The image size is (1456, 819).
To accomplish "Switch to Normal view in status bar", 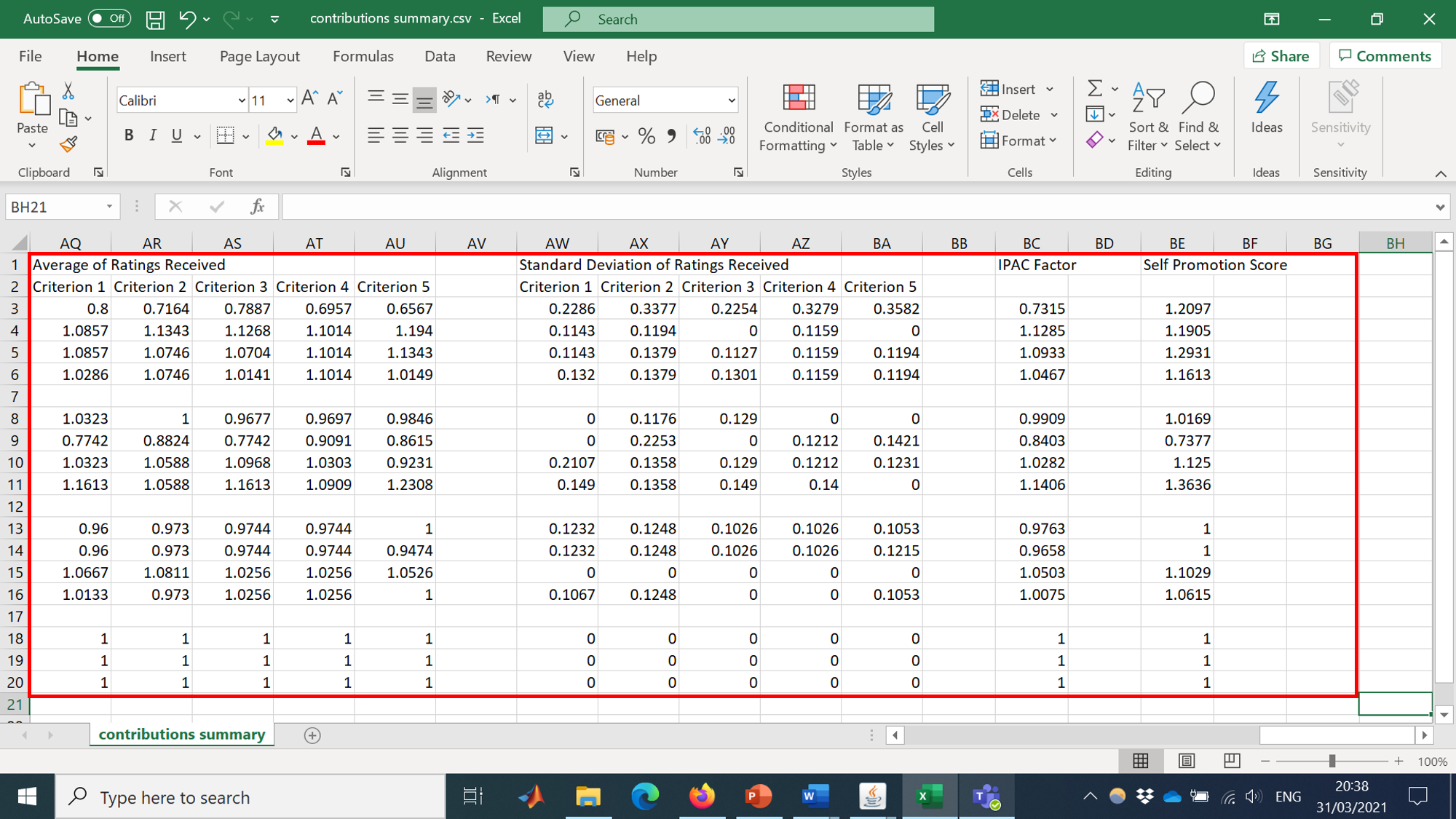I will click(1141, 761).
